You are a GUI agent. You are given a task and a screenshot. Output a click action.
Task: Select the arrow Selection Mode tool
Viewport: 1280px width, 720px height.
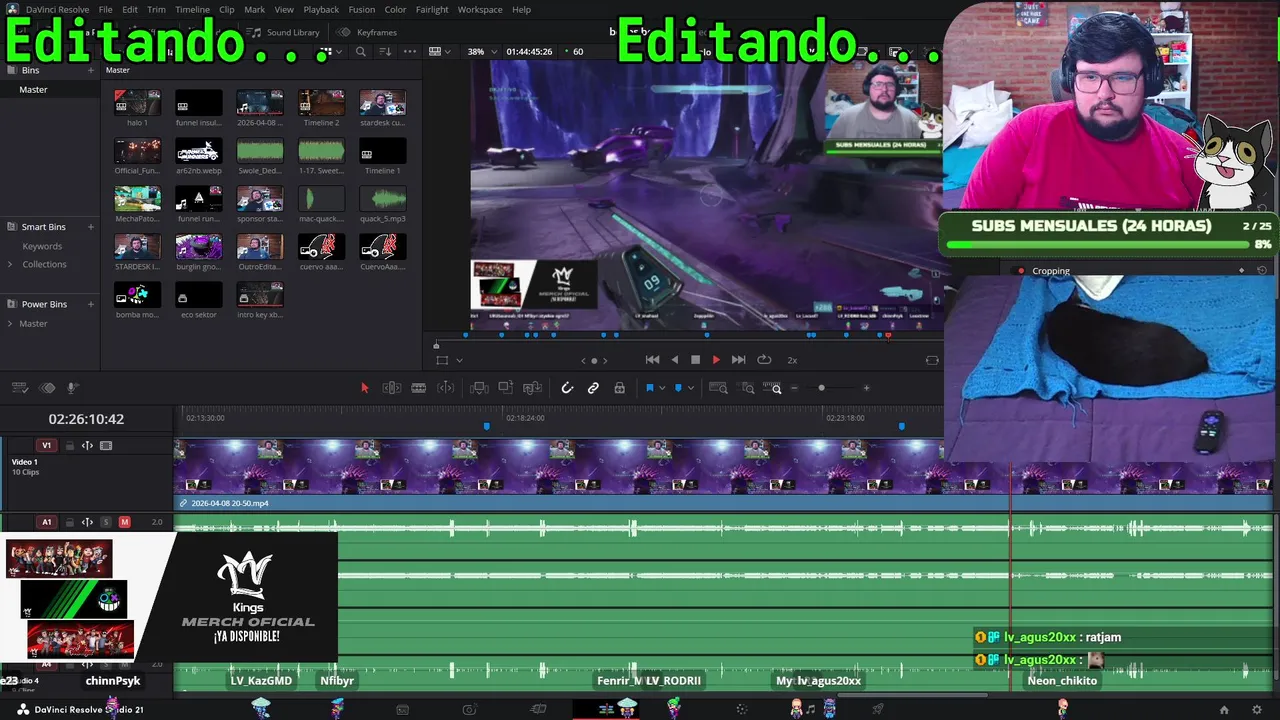tap(364, 388)
